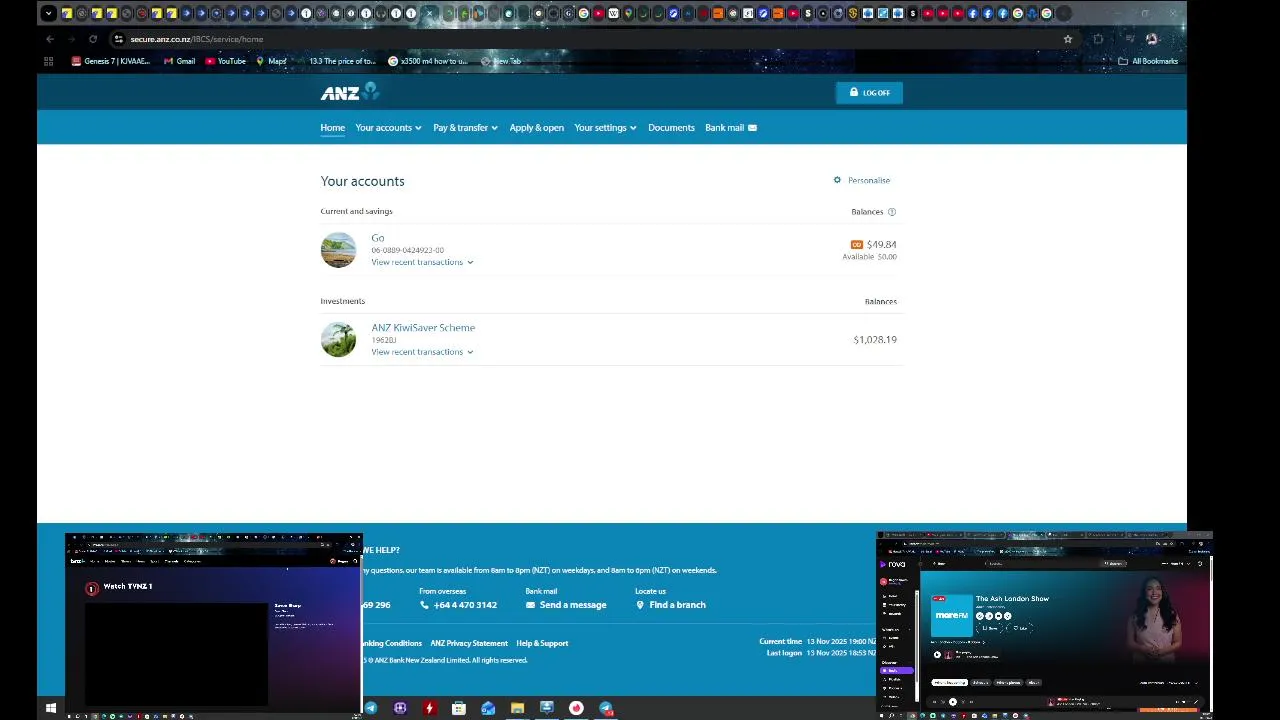The width and height of the screenshot is (1280, 720).
Task: Expand recent transactions for Go account
Action: tap(422, 262)
